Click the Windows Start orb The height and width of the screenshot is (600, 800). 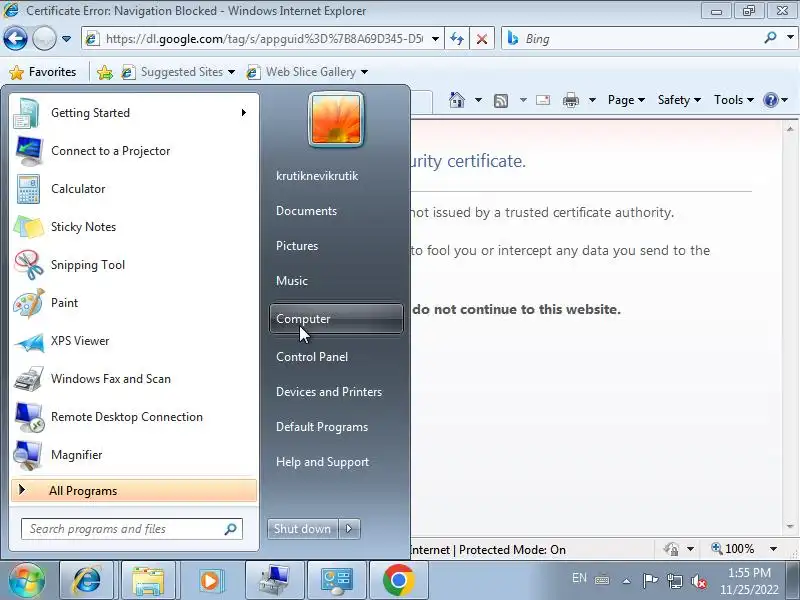(x=27, y=580)
